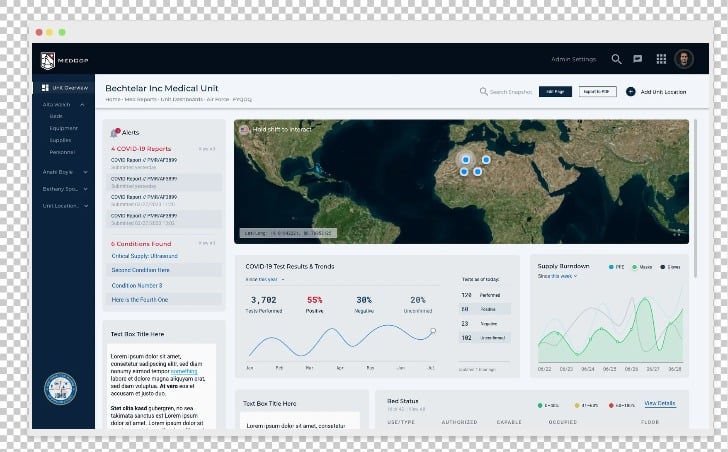Select Equipment in the sidebar
Screen dimensions: 728x452
(x=62, y=128)
